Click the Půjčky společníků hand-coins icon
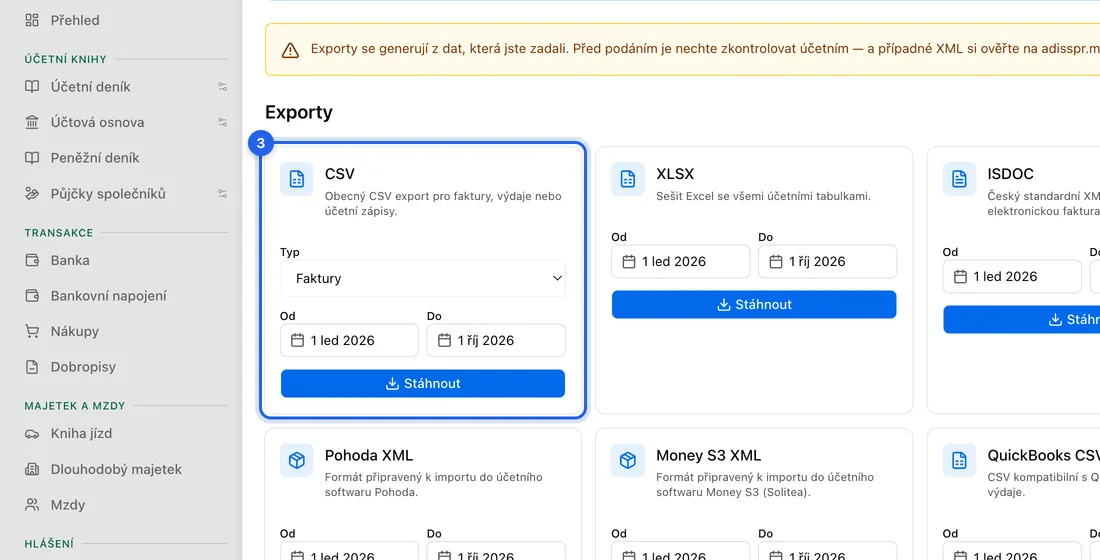 [x=32, y=194]
